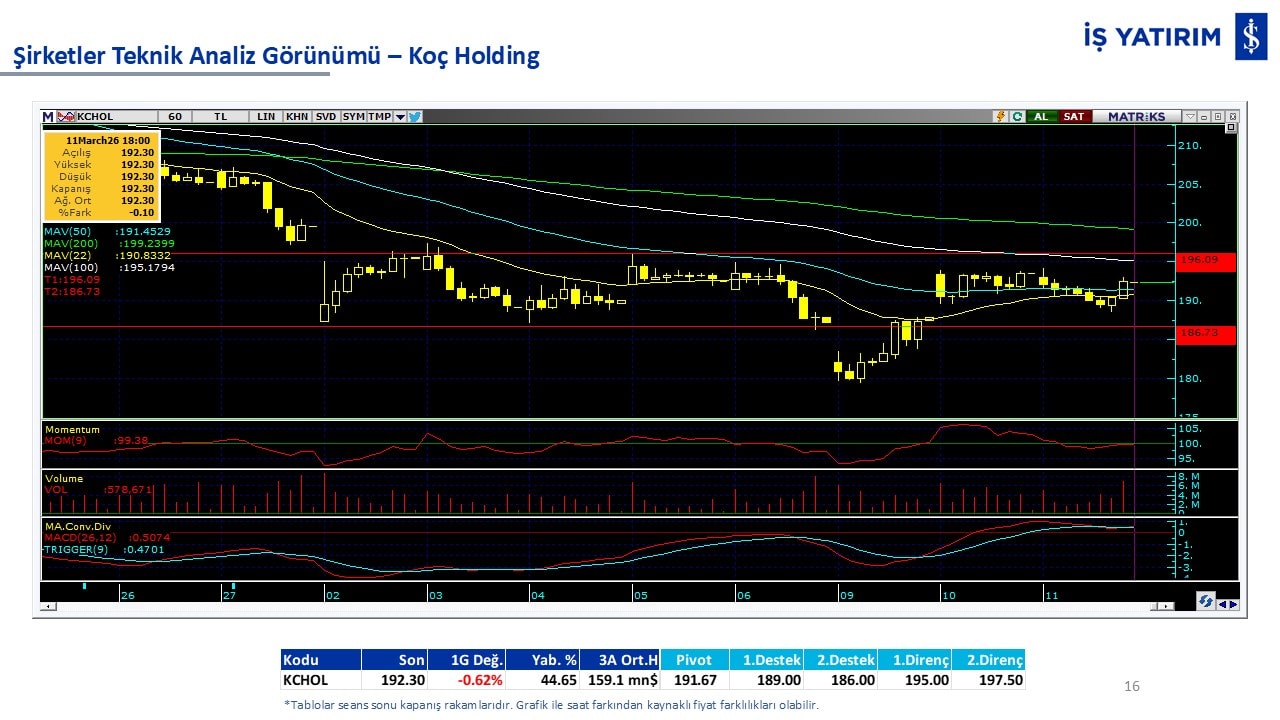The image size is (1280, 720).
Task: Open the SYM toolbar item
Action: coord(353,117)
